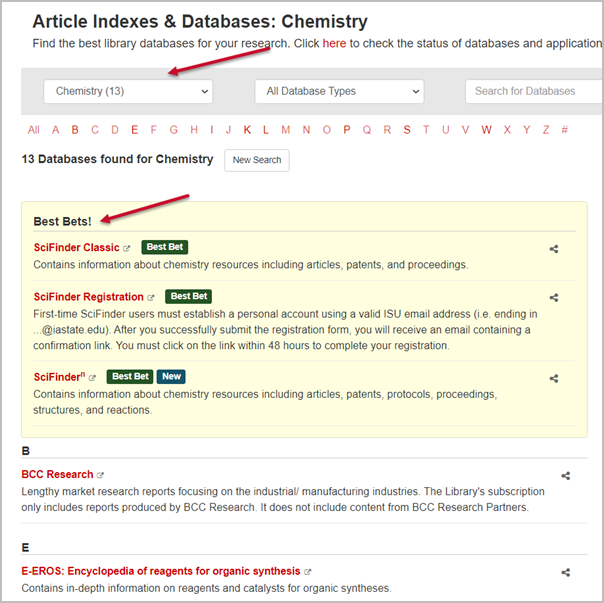This screenshot has width=604, height=603.
Task: Filter databases by letter S
Action: click(x=407, y=130)
